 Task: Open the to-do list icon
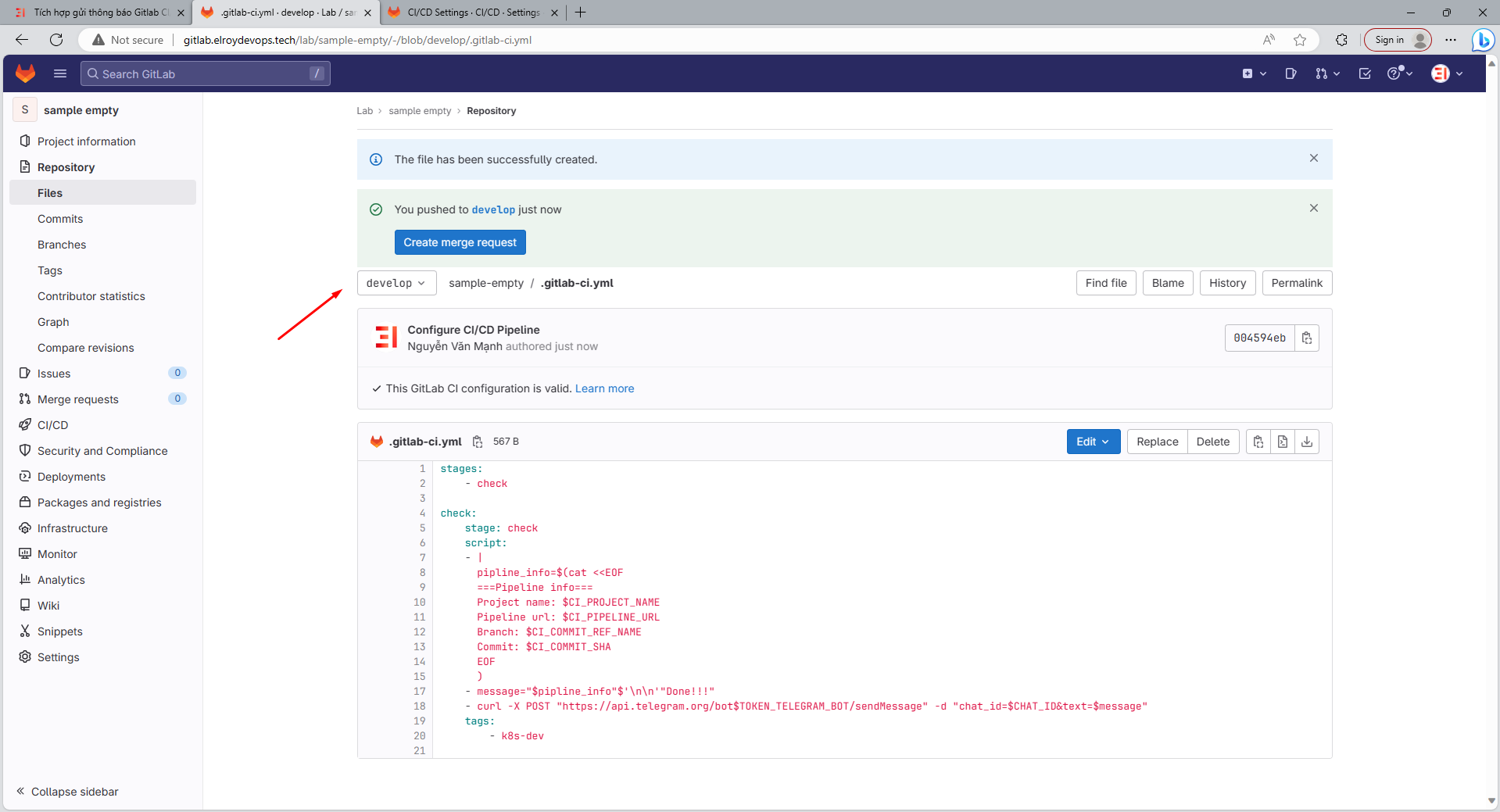click(1365, 73)
